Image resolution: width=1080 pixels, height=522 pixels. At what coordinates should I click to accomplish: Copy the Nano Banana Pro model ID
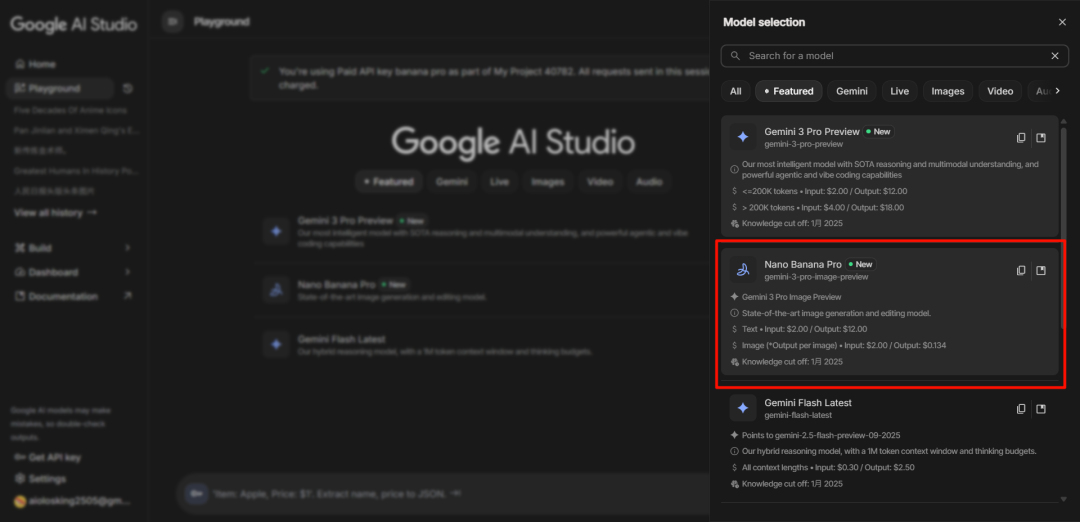(x=1021, y=270)
